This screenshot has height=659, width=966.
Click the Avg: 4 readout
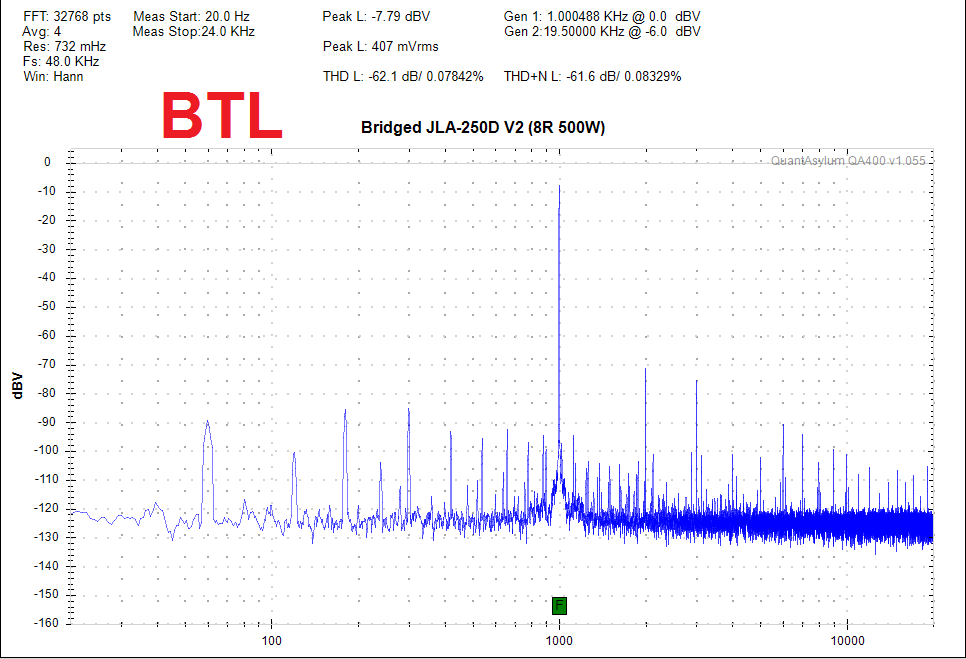[41, 31]
